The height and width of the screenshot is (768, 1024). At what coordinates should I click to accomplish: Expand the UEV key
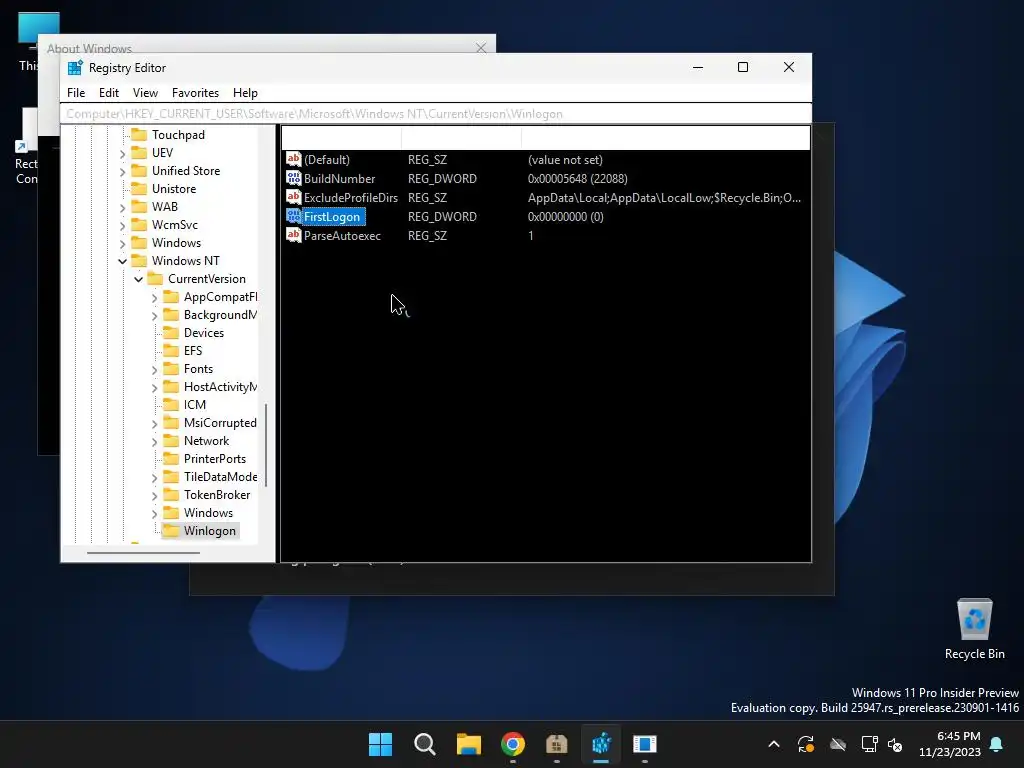tap(122, 153)
